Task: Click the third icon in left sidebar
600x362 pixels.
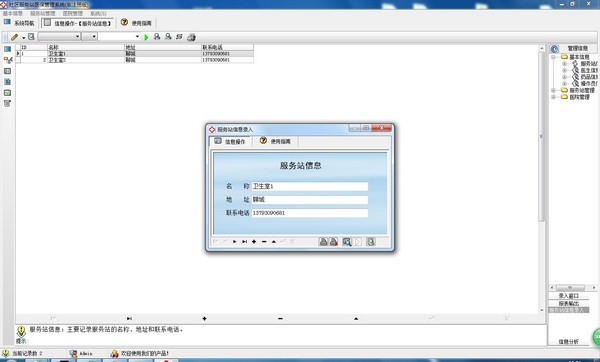Action: (7, 71)
